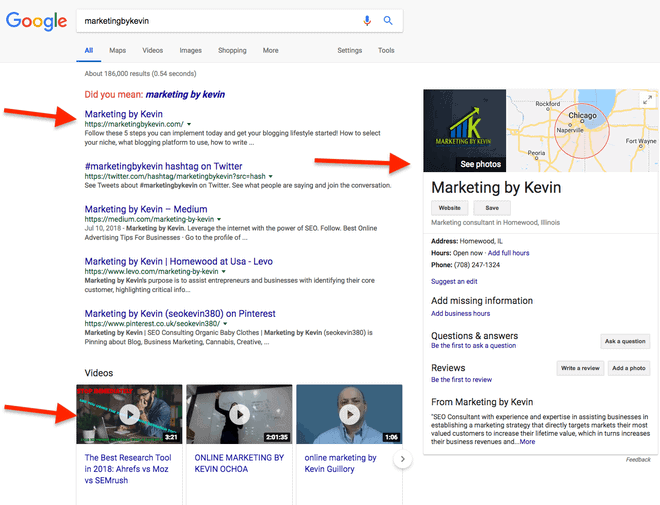Open the #marketingbykevin hashtag on Twitter result
The height and width of the screenshot is (505, 660).
(x=163, y=166)
